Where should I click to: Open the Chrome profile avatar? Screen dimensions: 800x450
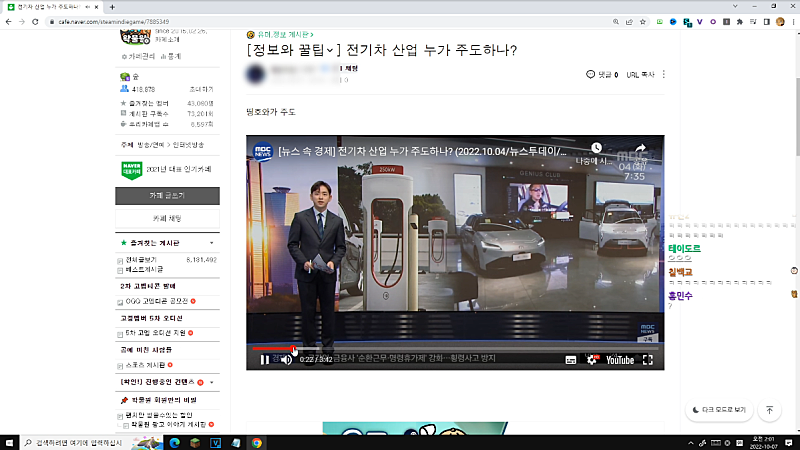click(780, 22)
